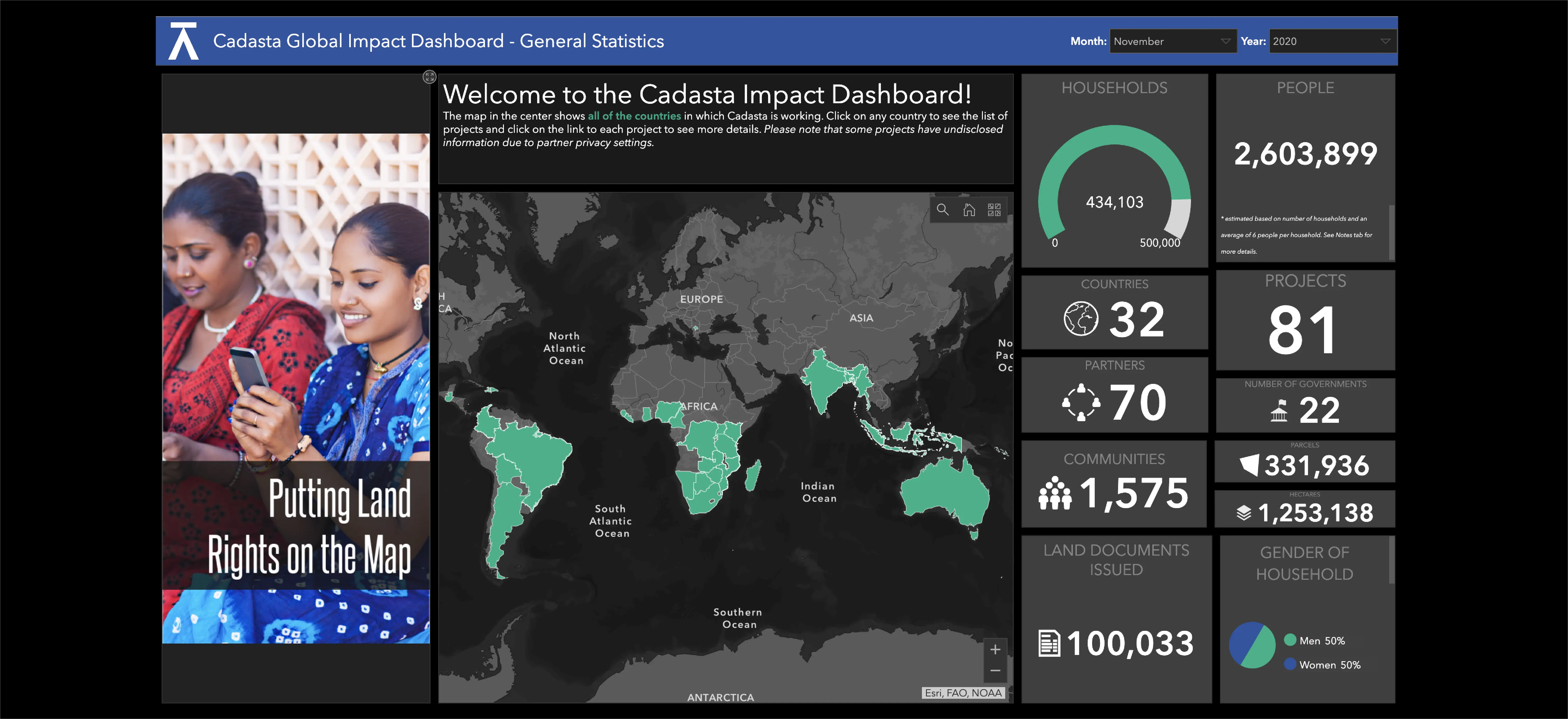Open the Year dropdown showing 2020
Image resolution: width=1568 pixels, height=719 pixels.
1332,41
